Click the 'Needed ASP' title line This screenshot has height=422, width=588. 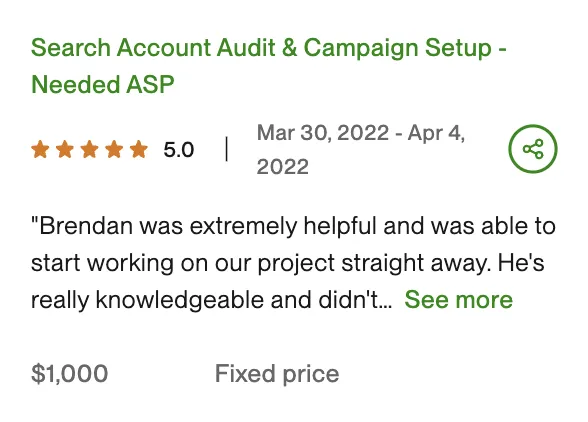[x=103, y=84]
